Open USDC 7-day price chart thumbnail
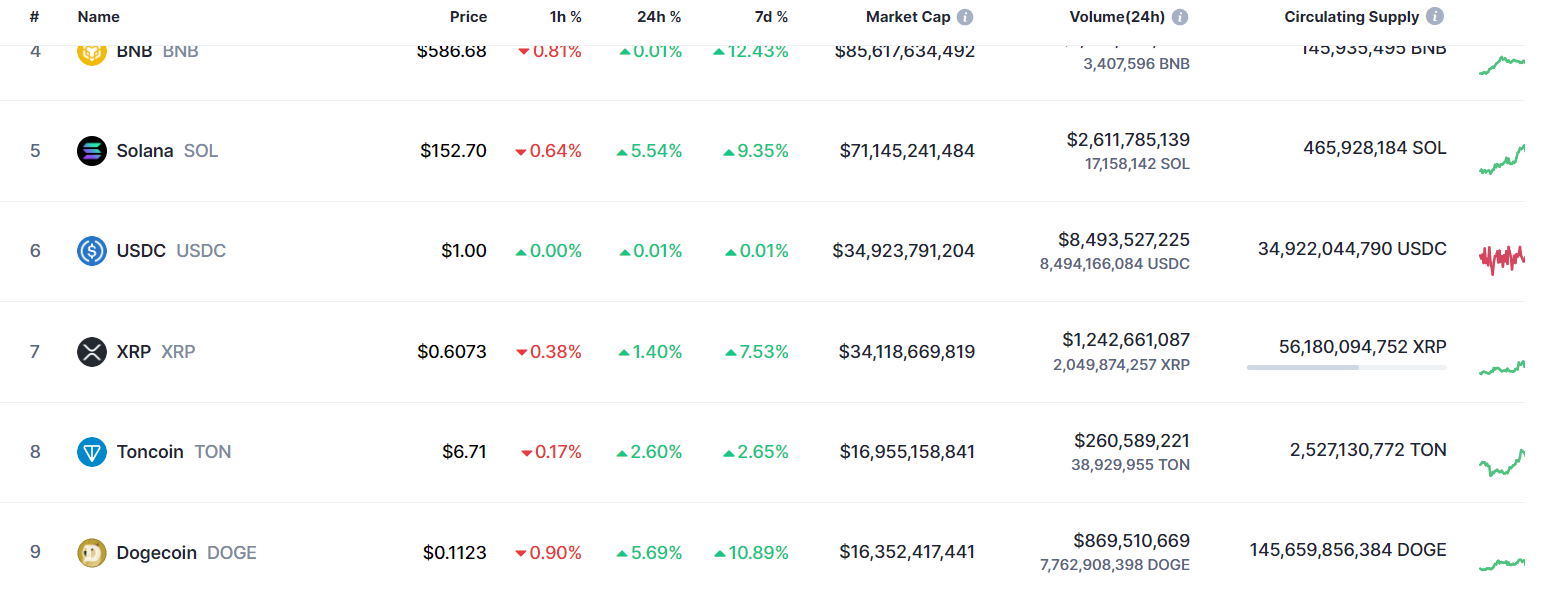The height and width of the screenshot is (602, 1542). 1501,258
